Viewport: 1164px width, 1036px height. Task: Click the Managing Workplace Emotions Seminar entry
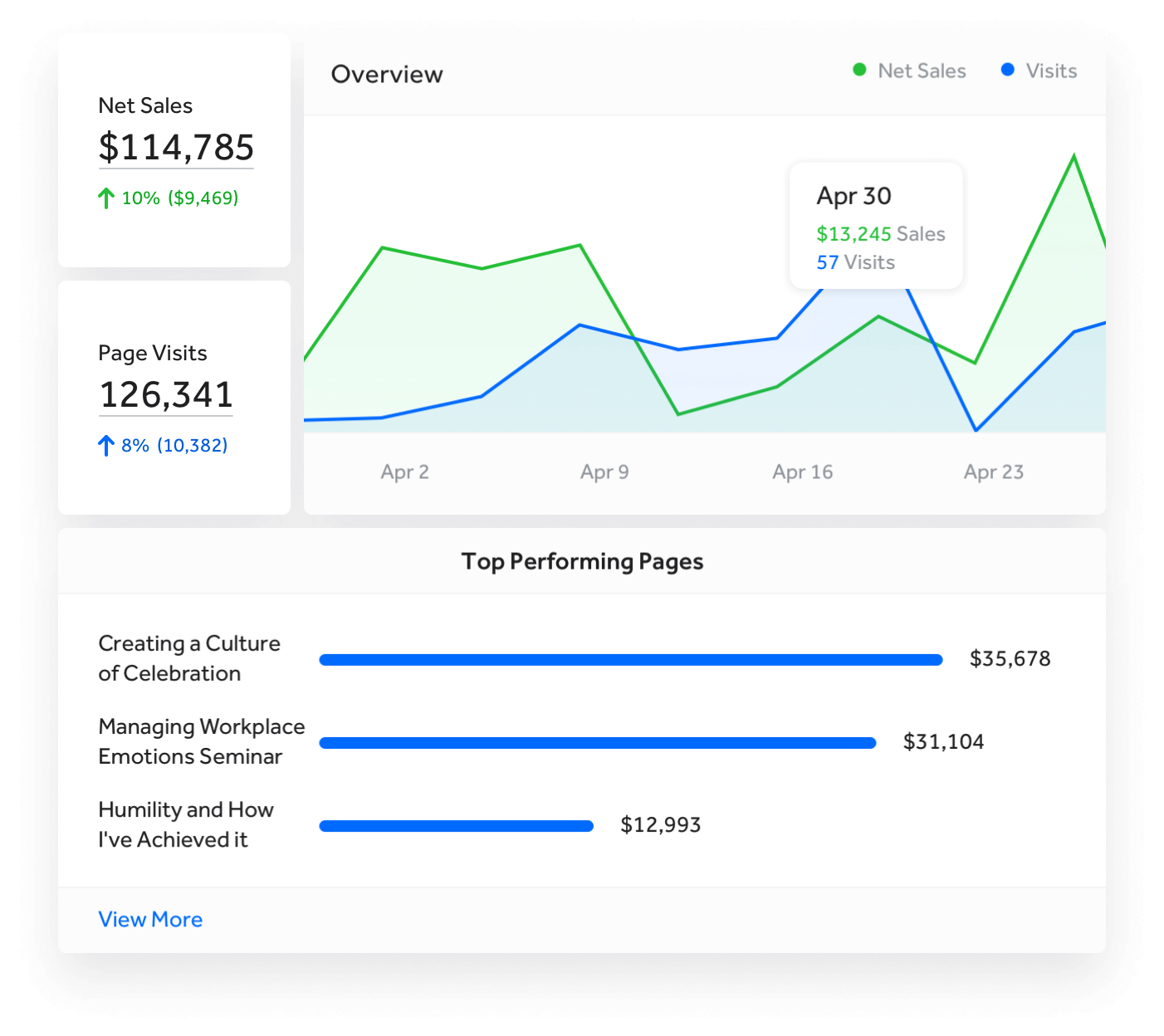pyautogui.click(x=201, y=741)
